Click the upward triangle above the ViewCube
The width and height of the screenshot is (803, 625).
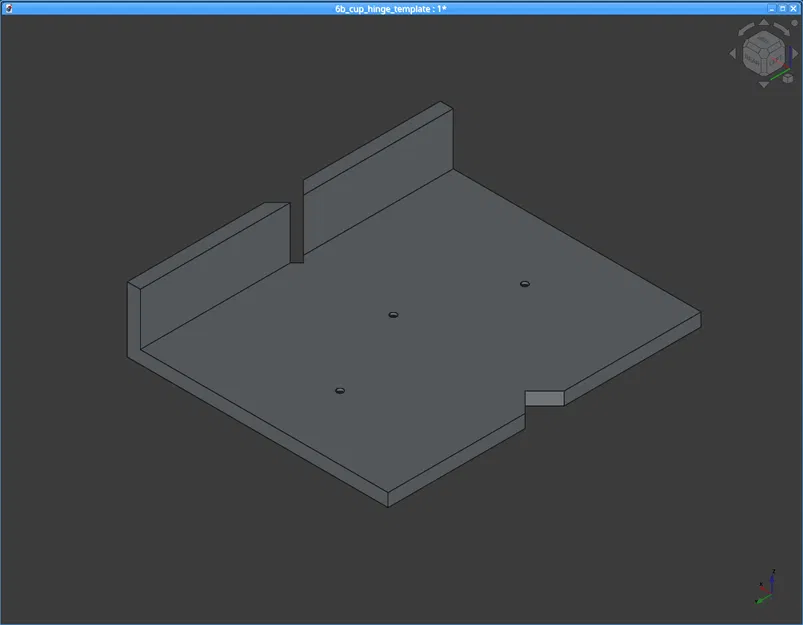point(763,21)
